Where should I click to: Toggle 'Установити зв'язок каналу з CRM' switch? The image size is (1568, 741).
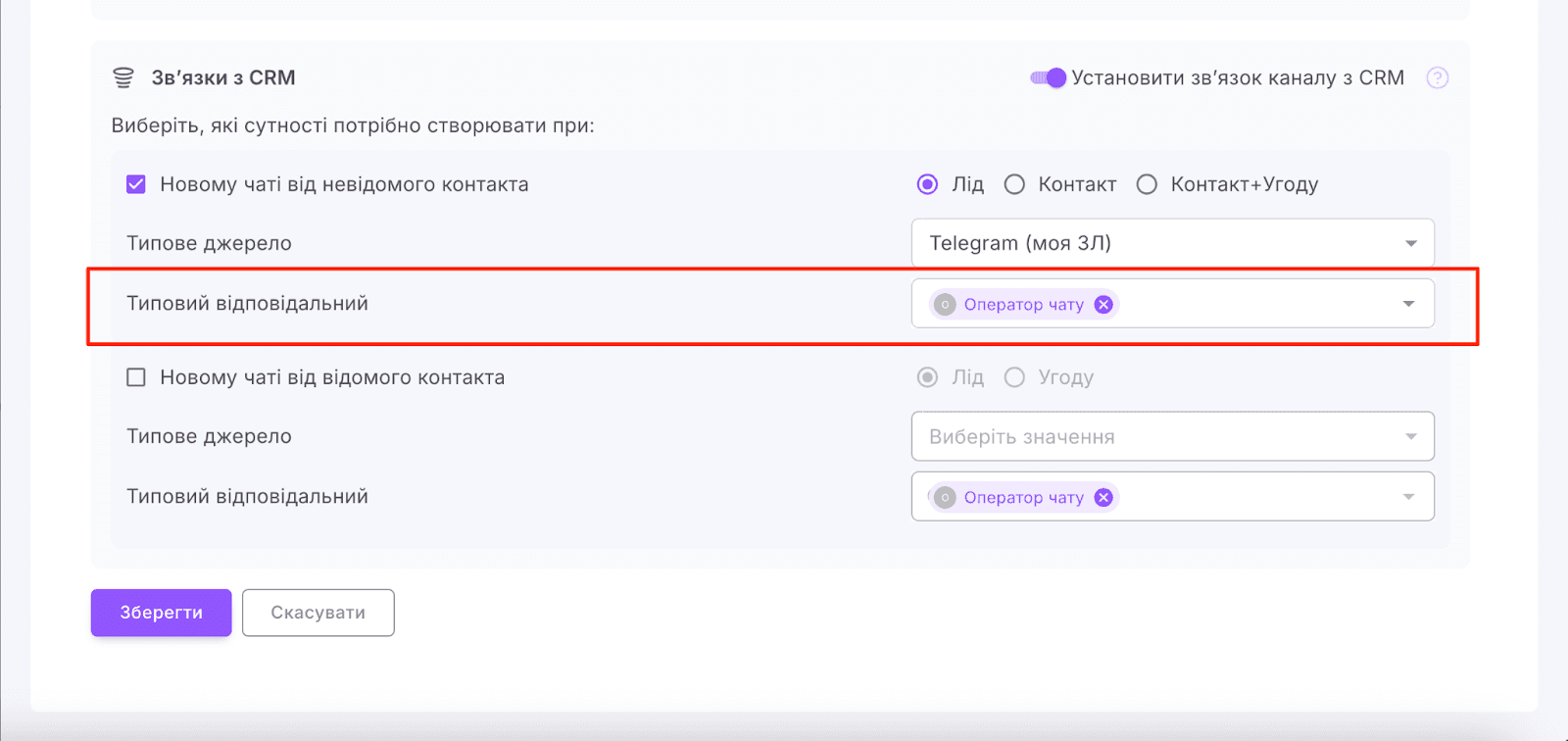pyautogui.click(x=1048, y=78)
